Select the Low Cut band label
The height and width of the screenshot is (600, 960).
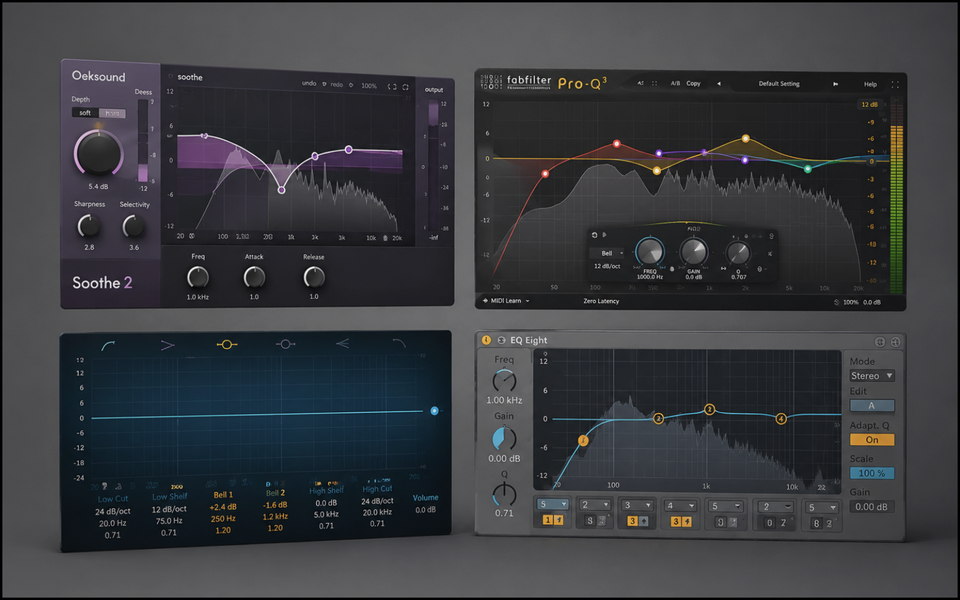coord(113,499)
